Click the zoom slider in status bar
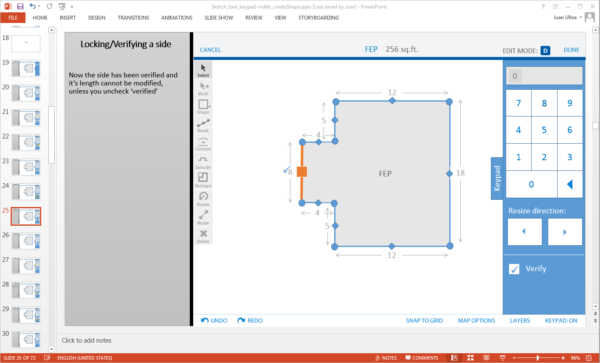Viewport: 600px width, 363px height. 538,358
